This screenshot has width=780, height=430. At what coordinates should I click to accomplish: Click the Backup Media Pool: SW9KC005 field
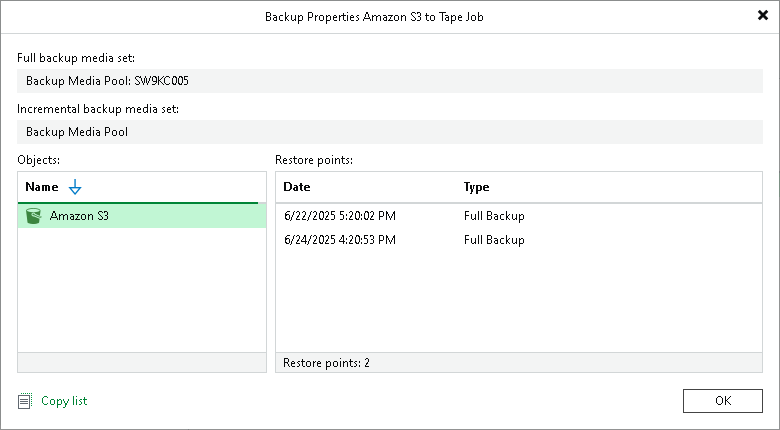pos(390,81)
